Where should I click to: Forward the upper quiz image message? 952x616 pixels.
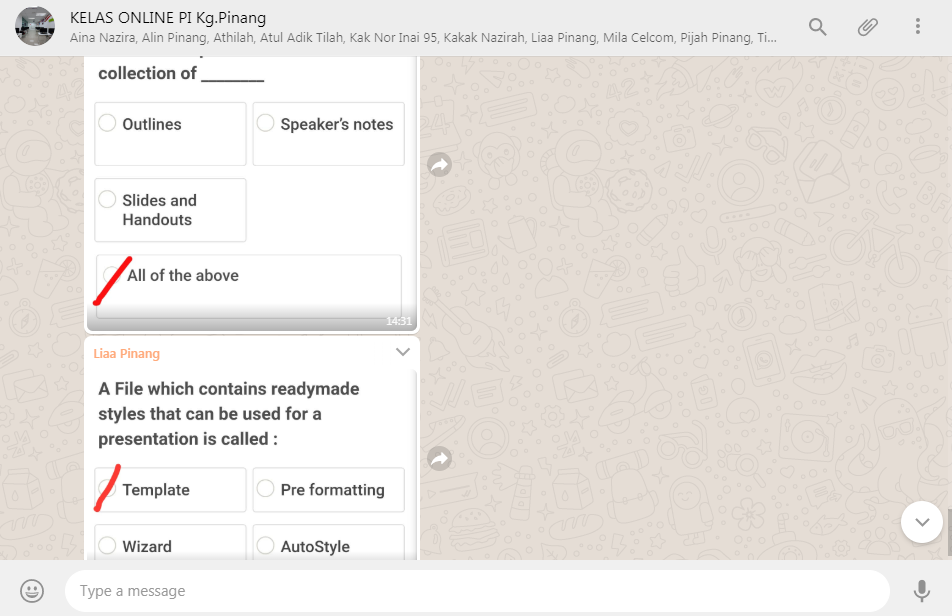point(440,165)
